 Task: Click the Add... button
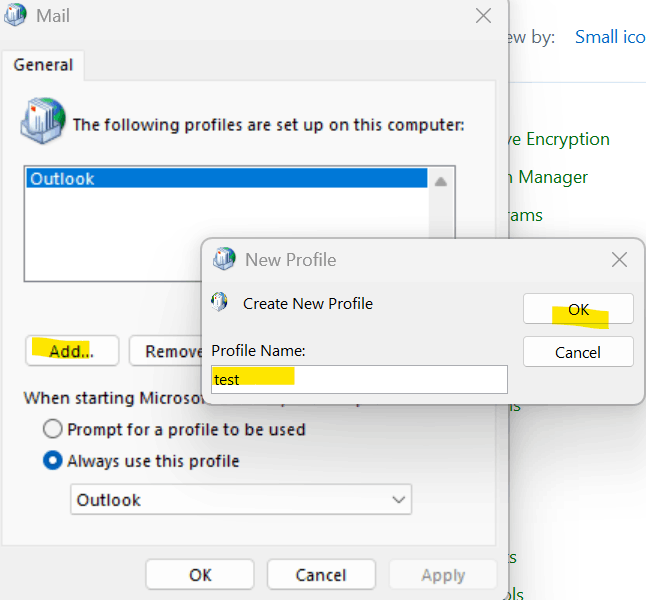[x=72, y=351]
